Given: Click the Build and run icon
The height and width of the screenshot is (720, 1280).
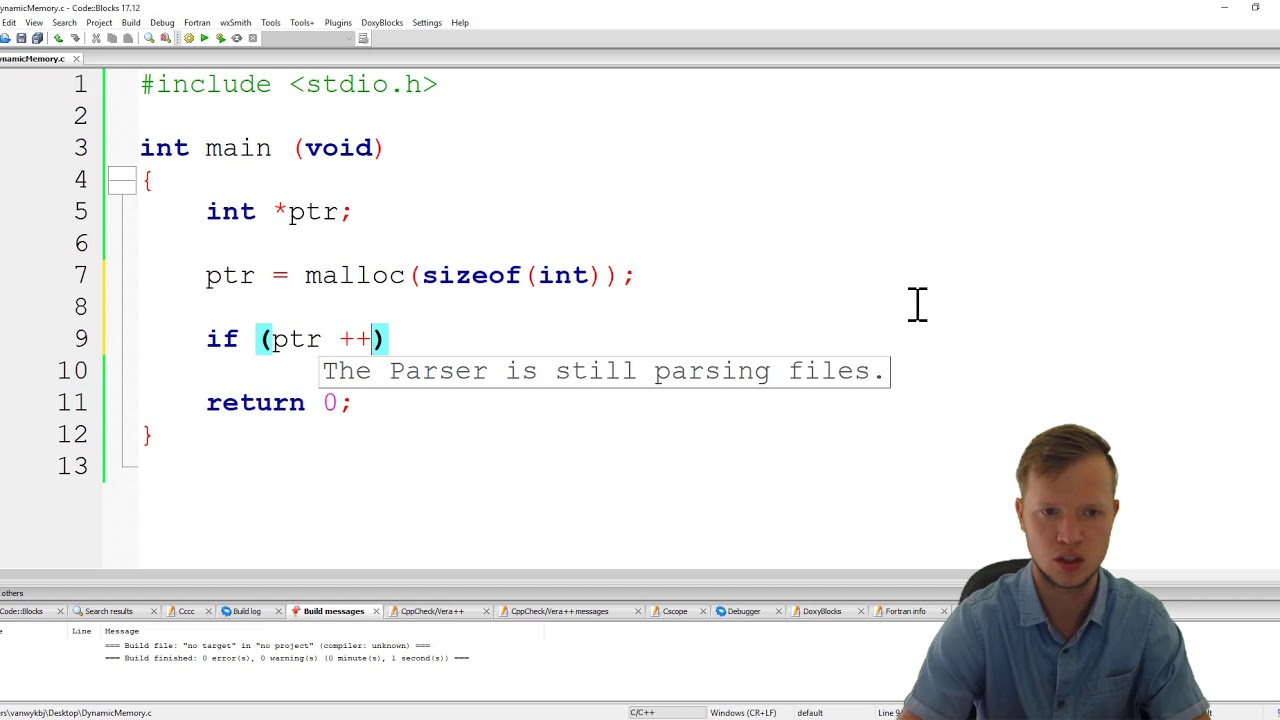Looking at the screenshot, I should [x=220, y=38].
